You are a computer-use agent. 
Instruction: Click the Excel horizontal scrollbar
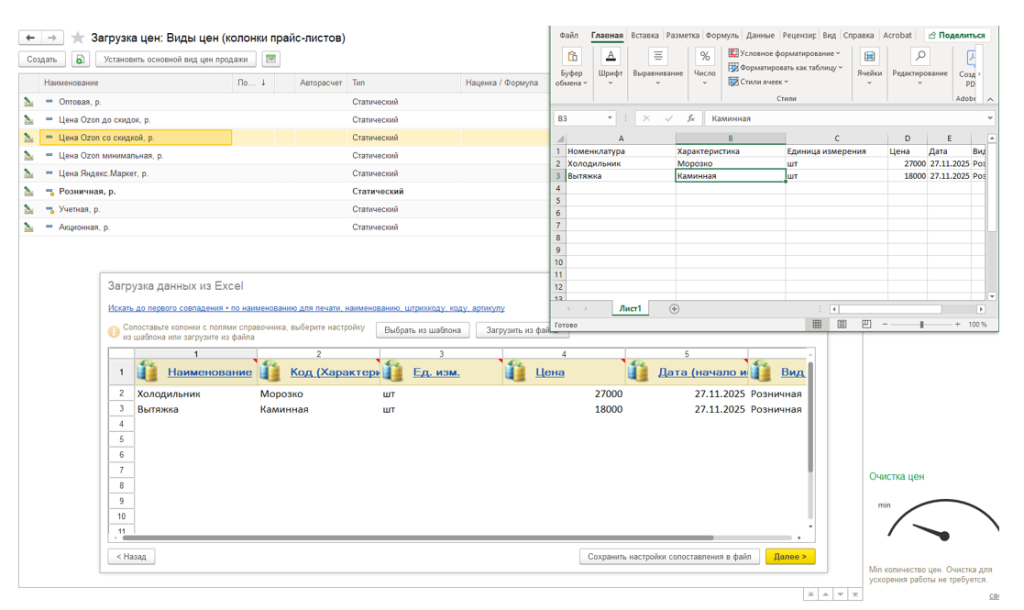point(891,309)
